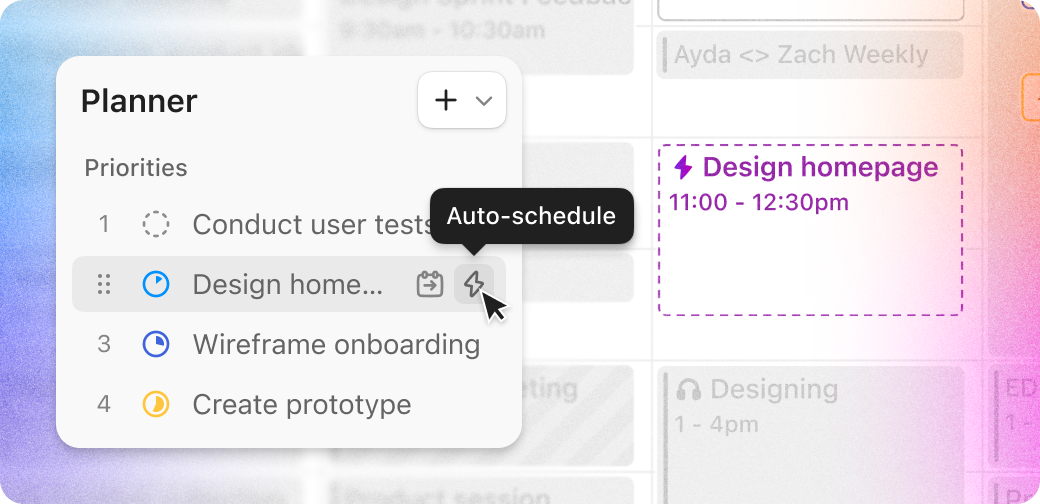Open the Ayda <> Zach Weekly event

810,55
